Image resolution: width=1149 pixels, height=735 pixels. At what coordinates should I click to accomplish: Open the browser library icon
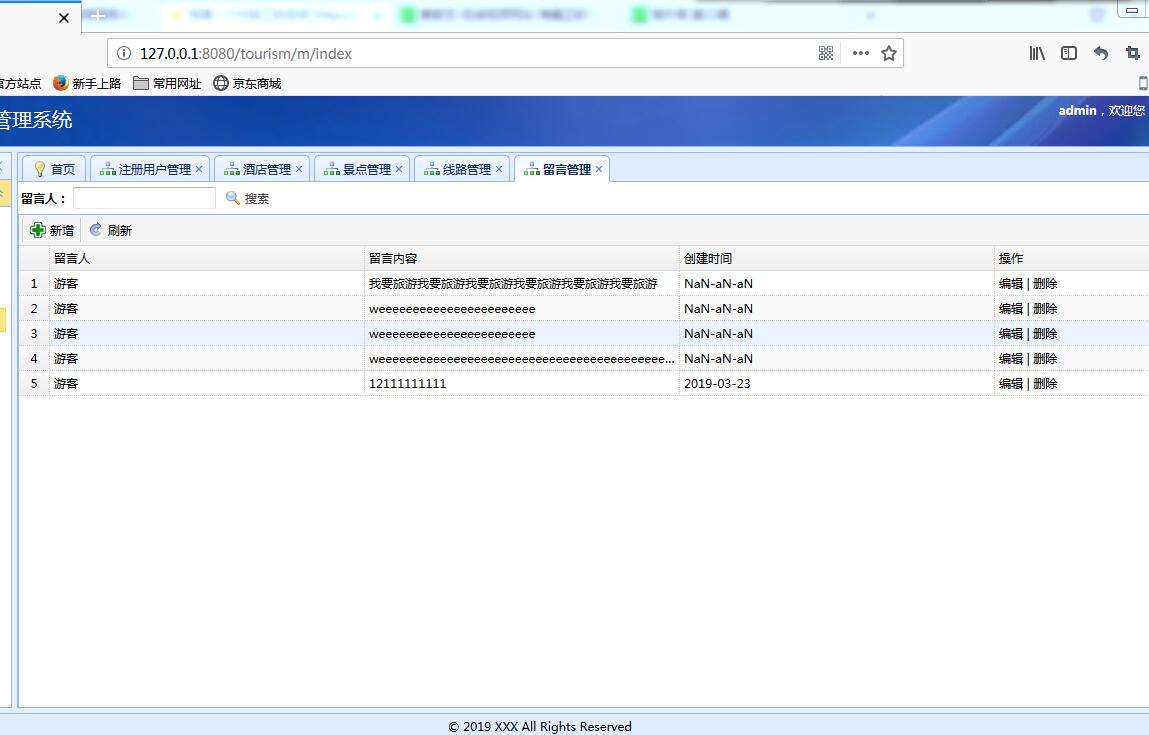tap(1037, 53)
